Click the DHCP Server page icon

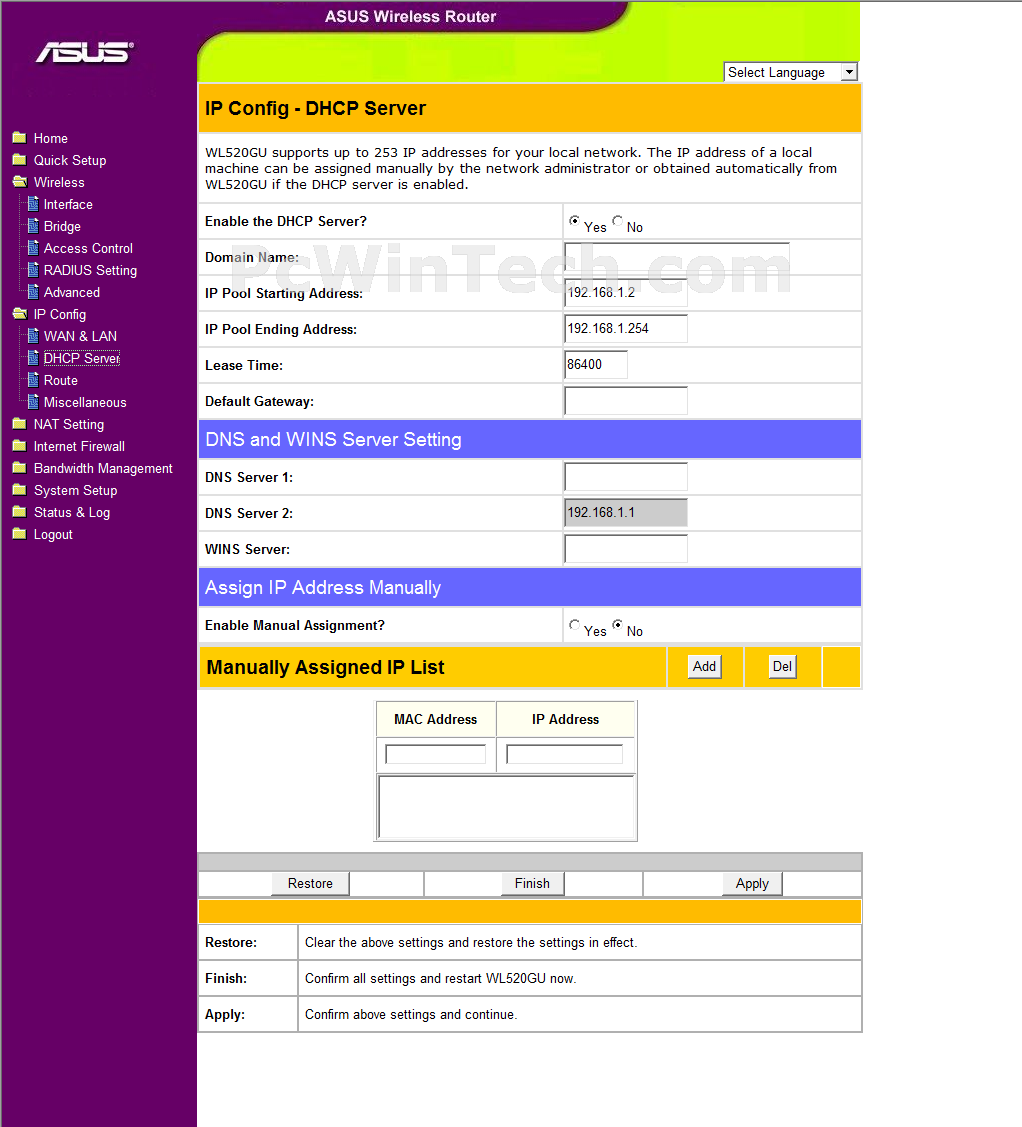click(33, 358)
